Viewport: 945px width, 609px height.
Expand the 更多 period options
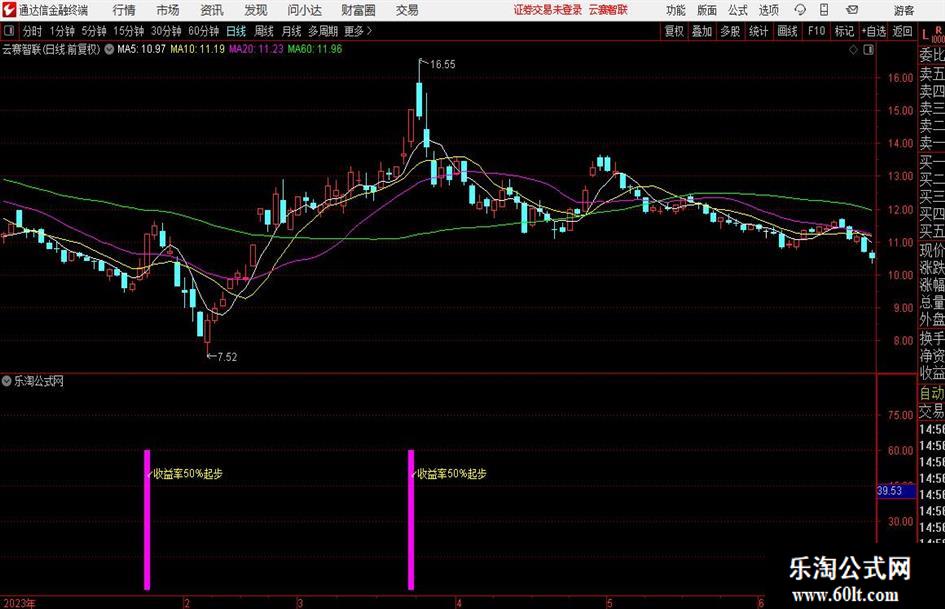pos(358,31)
